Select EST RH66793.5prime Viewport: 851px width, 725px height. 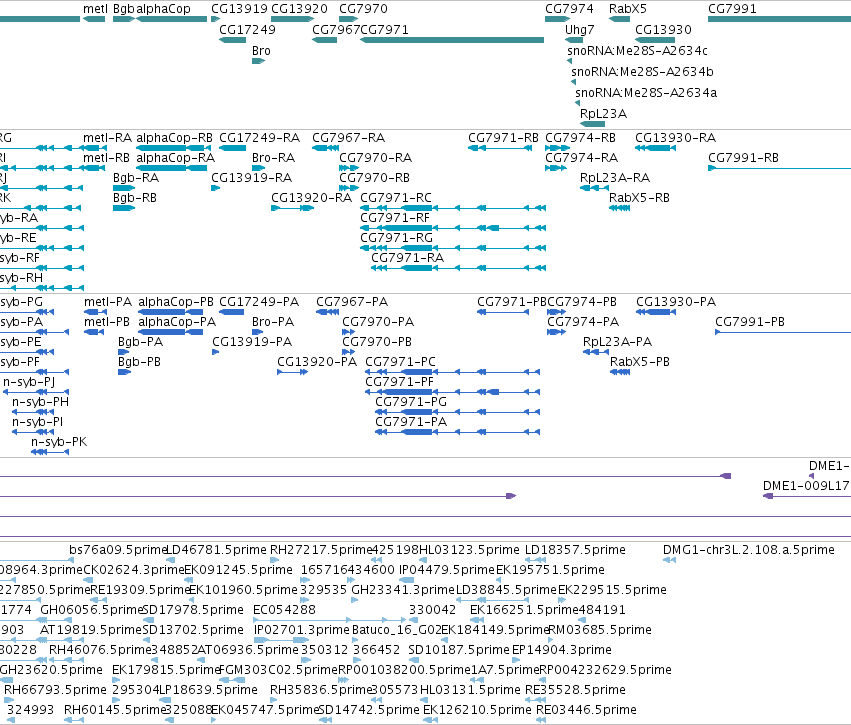(x=55, y=690)
